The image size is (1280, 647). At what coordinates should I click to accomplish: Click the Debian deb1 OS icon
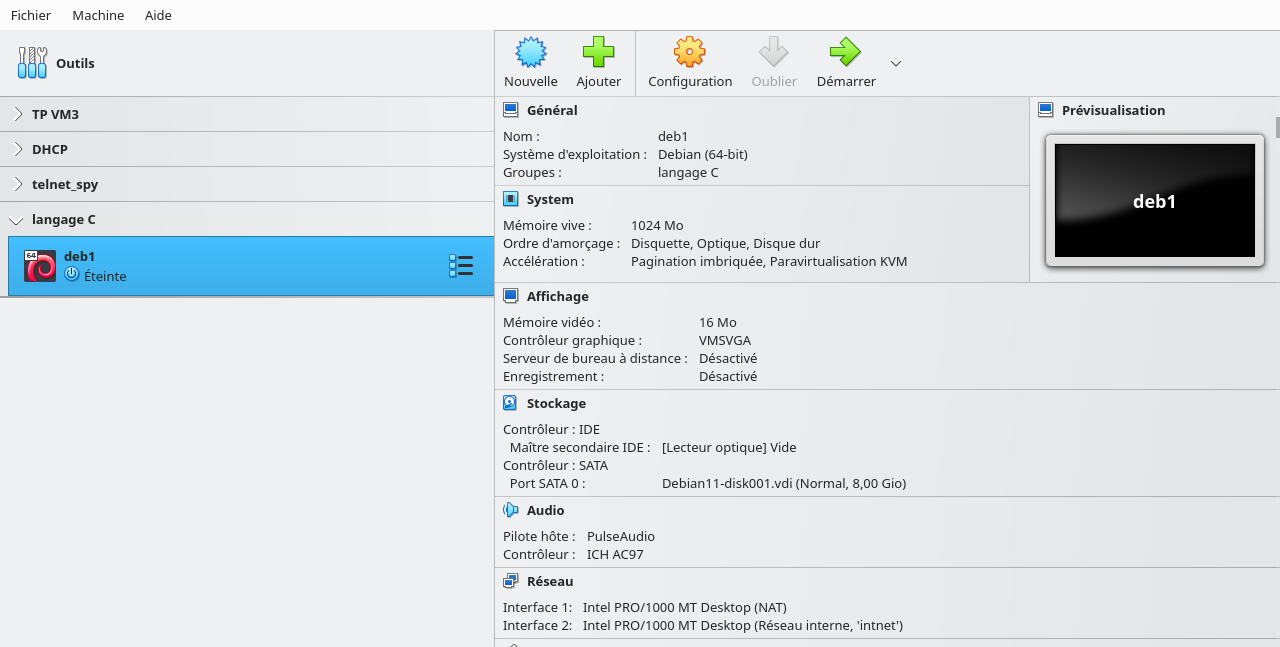(x=40, y=266)
